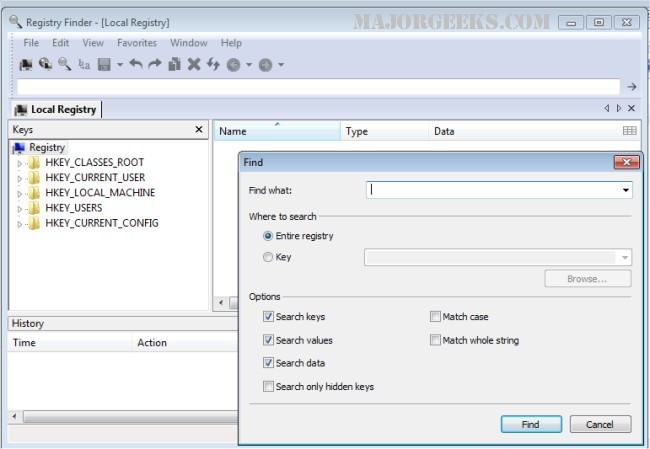Screen dimensions: 650x449
Task: Click the Delete X toolbar icon
Action: click(194, 65)
